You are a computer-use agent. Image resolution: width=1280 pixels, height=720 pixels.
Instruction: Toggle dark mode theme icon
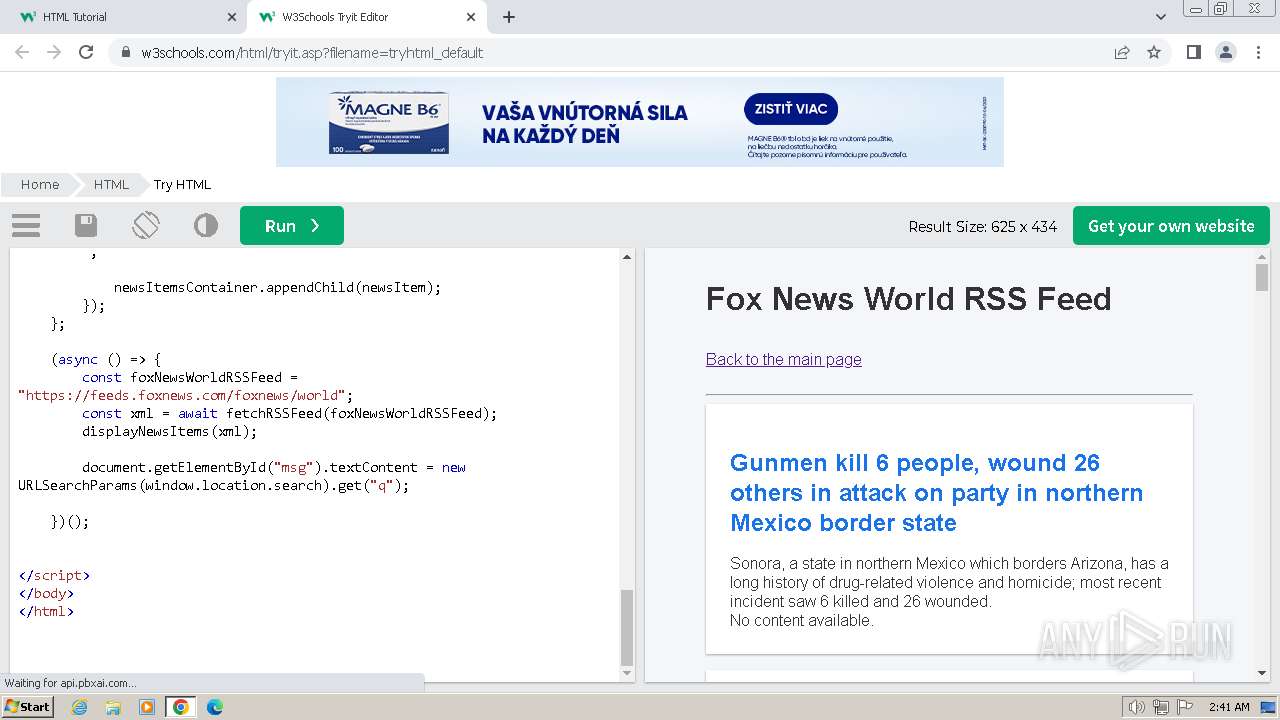(x=206, y=225)
